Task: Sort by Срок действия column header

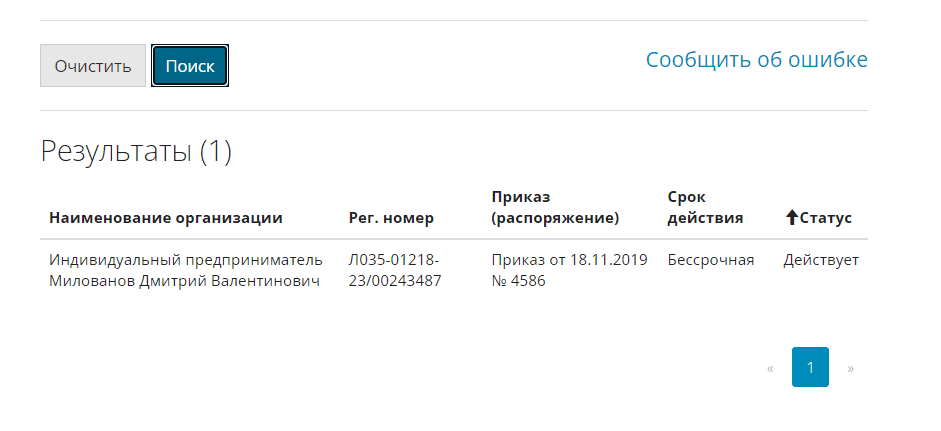Action: click(705, 207)
